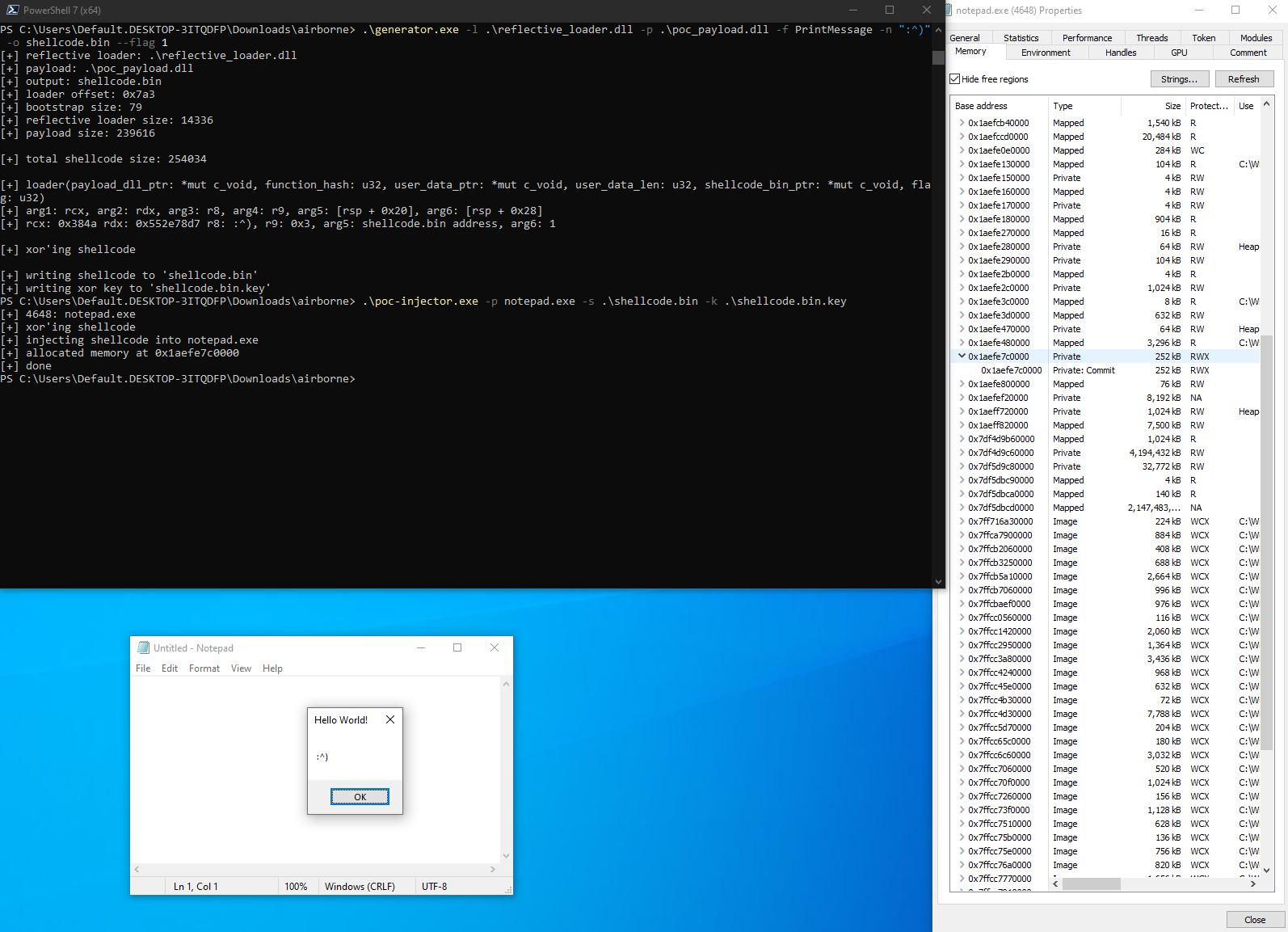This screenshot has width=1288, height=932.
Task: Switch to the Performance tab
Action: [1087, 38]
